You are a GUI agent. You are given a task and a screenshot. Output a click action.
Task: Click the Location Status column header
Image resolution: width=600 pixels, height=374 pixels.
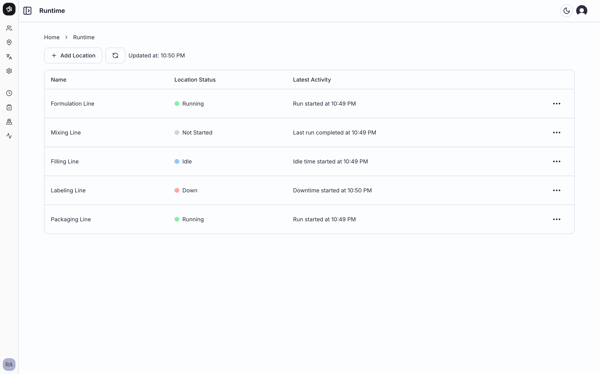(x=195, y=80)
